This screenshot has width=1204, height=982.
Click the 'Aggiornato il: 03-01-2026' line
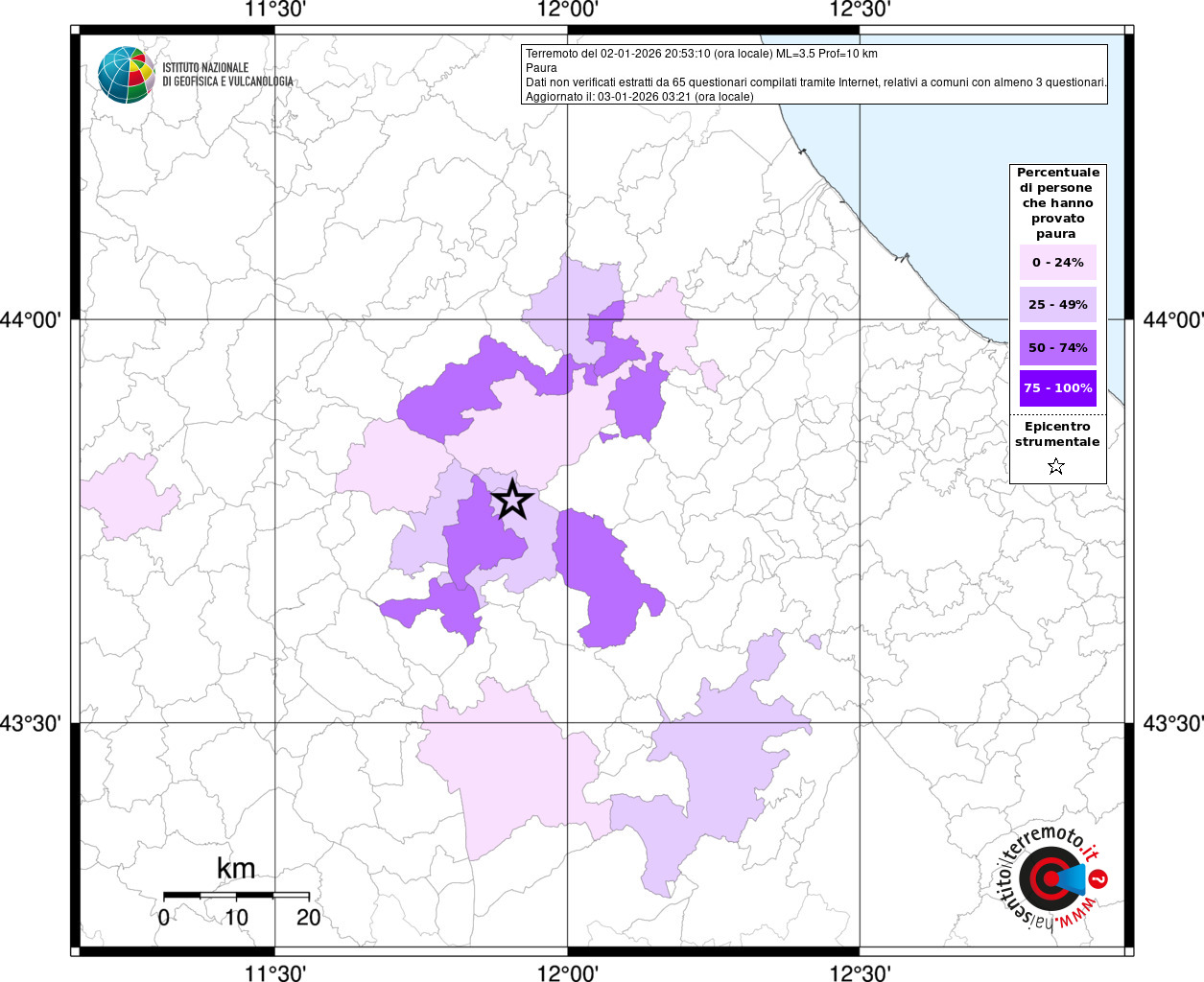point(640,97)
